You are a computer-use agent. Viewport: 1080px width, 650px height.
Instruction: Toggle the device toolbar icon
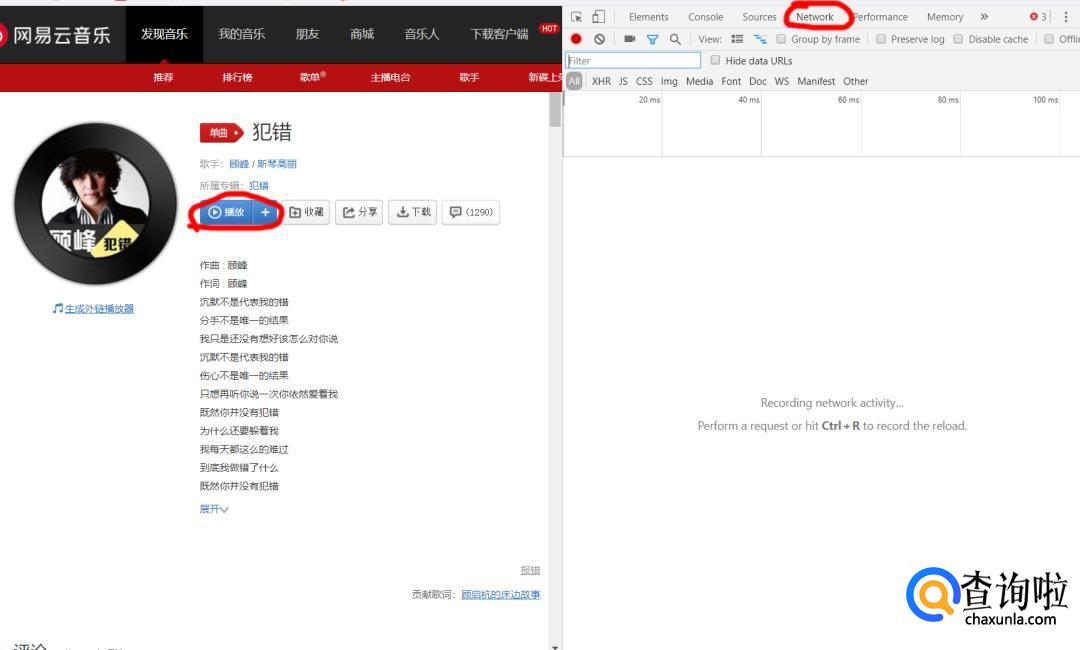point(598,17)
